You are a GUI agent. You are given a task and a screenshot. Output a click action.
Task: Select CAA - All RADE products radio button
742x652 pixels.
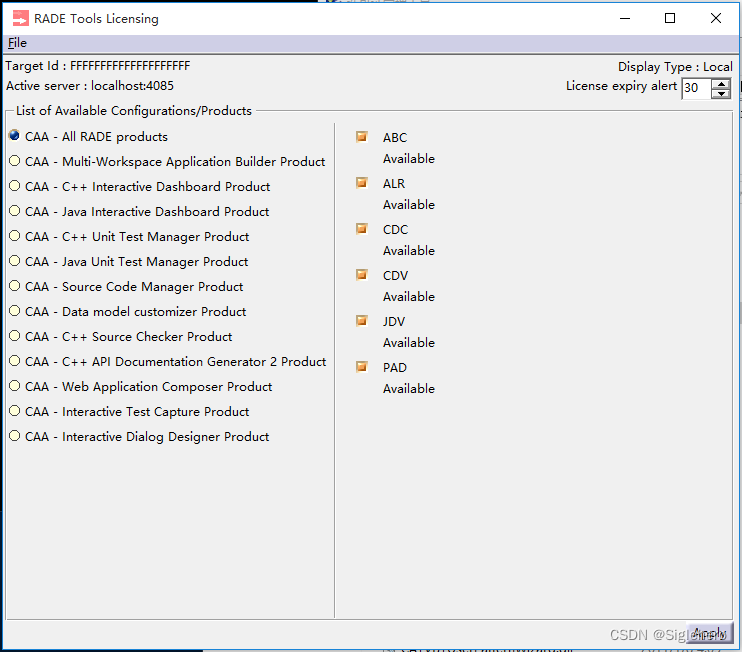point(14,136)
